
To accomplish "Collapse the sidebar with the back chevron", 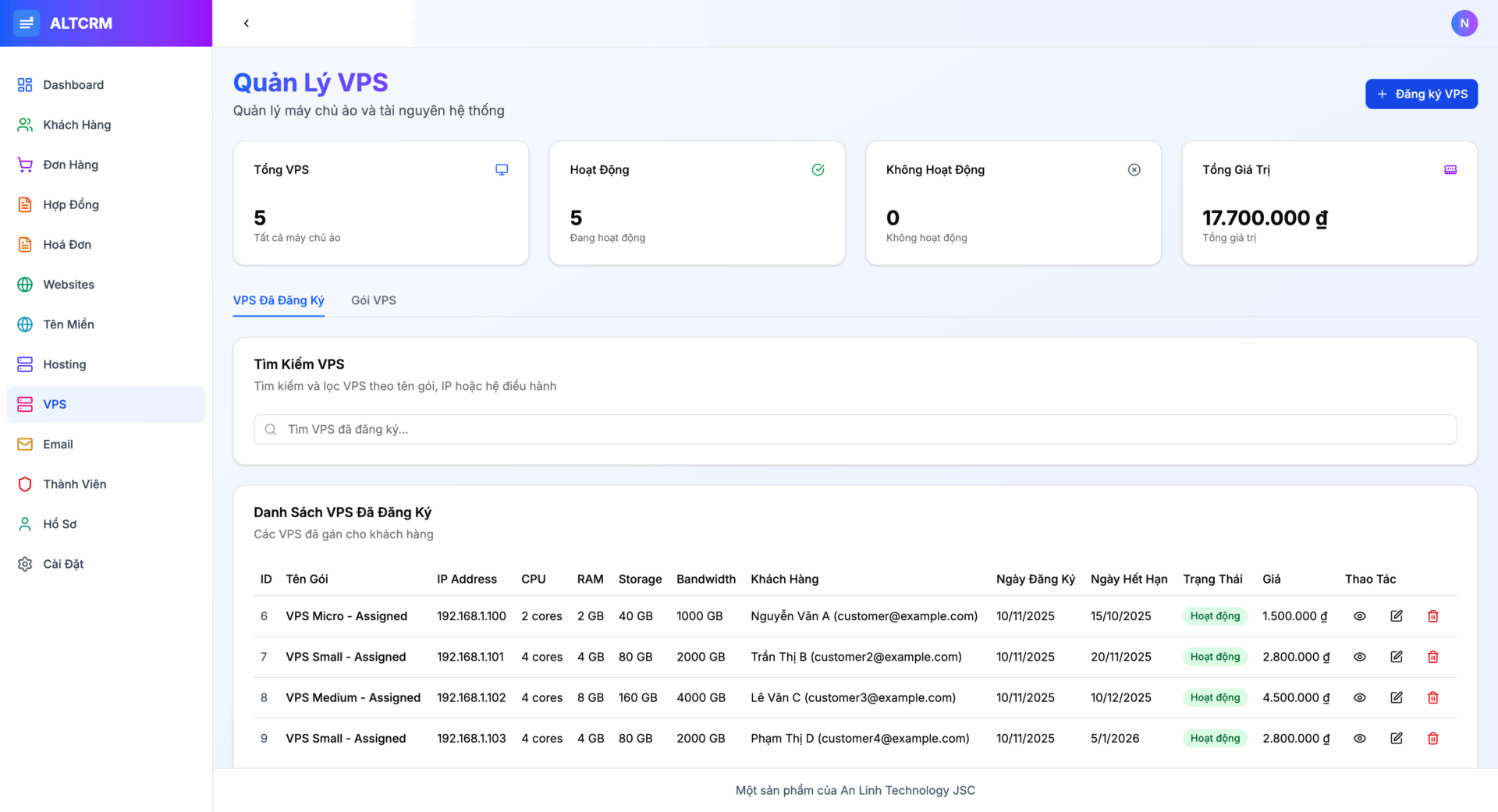I will tap(247, 23).
